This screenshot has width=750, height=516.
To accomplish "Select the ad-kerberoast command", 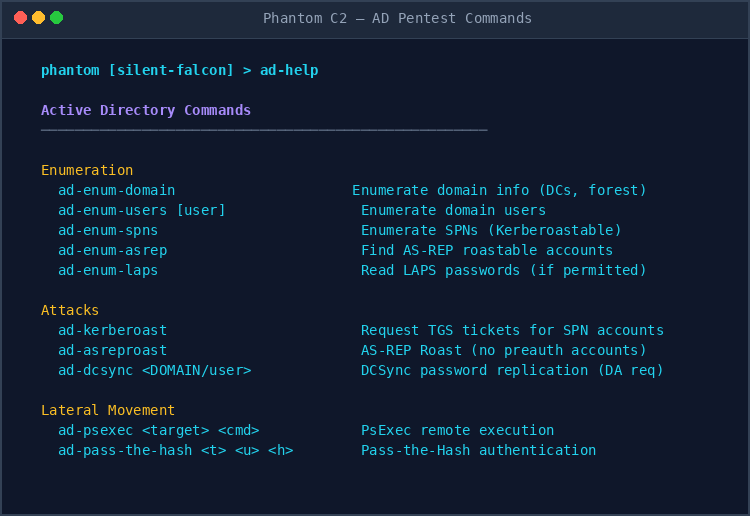I will click(x=112, y=330).
